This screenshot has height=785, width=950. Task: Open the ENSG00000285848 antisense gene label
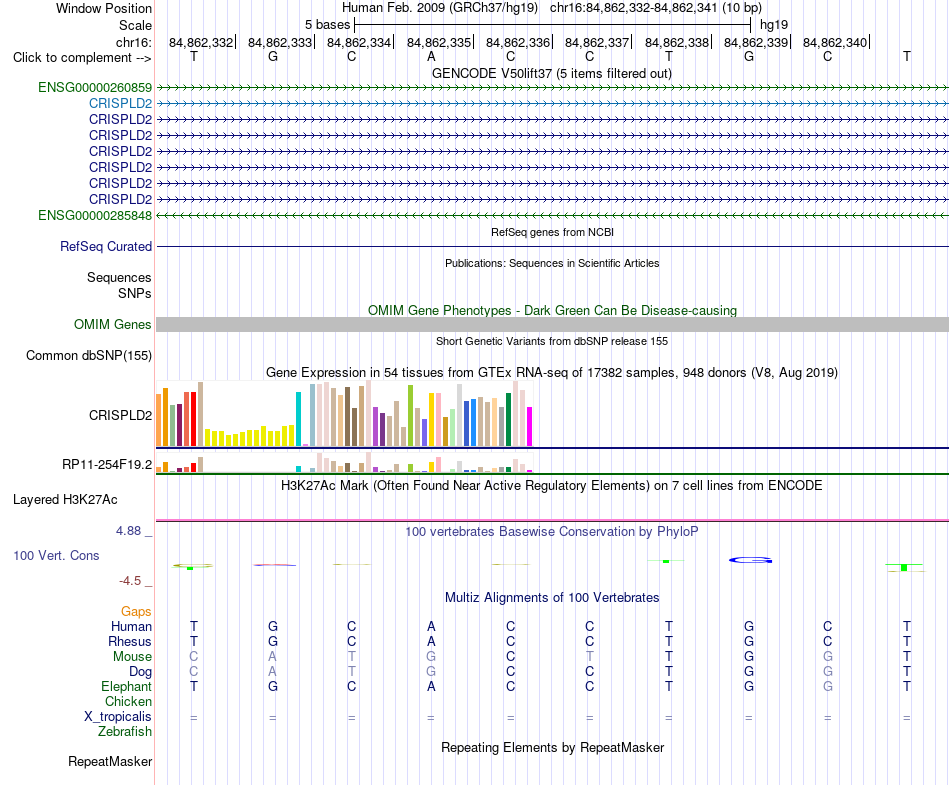[x=95, y=216]
